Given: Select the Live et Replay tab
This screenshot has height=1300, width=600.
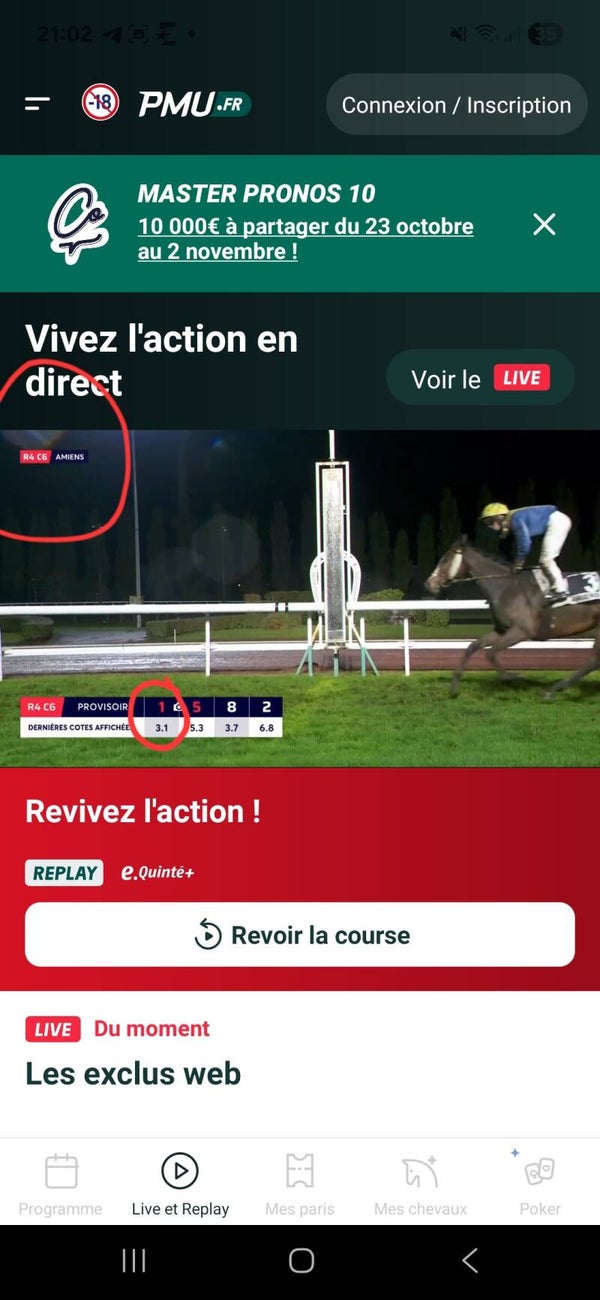Looking at the screenshot, I should click(180, 1183).
